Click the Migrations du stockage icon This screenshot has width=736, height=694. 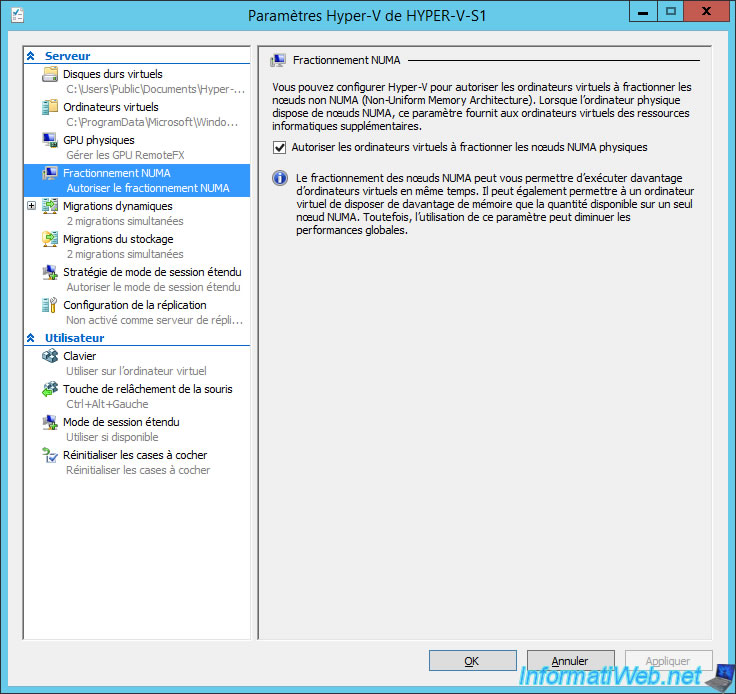pos(50,239)
